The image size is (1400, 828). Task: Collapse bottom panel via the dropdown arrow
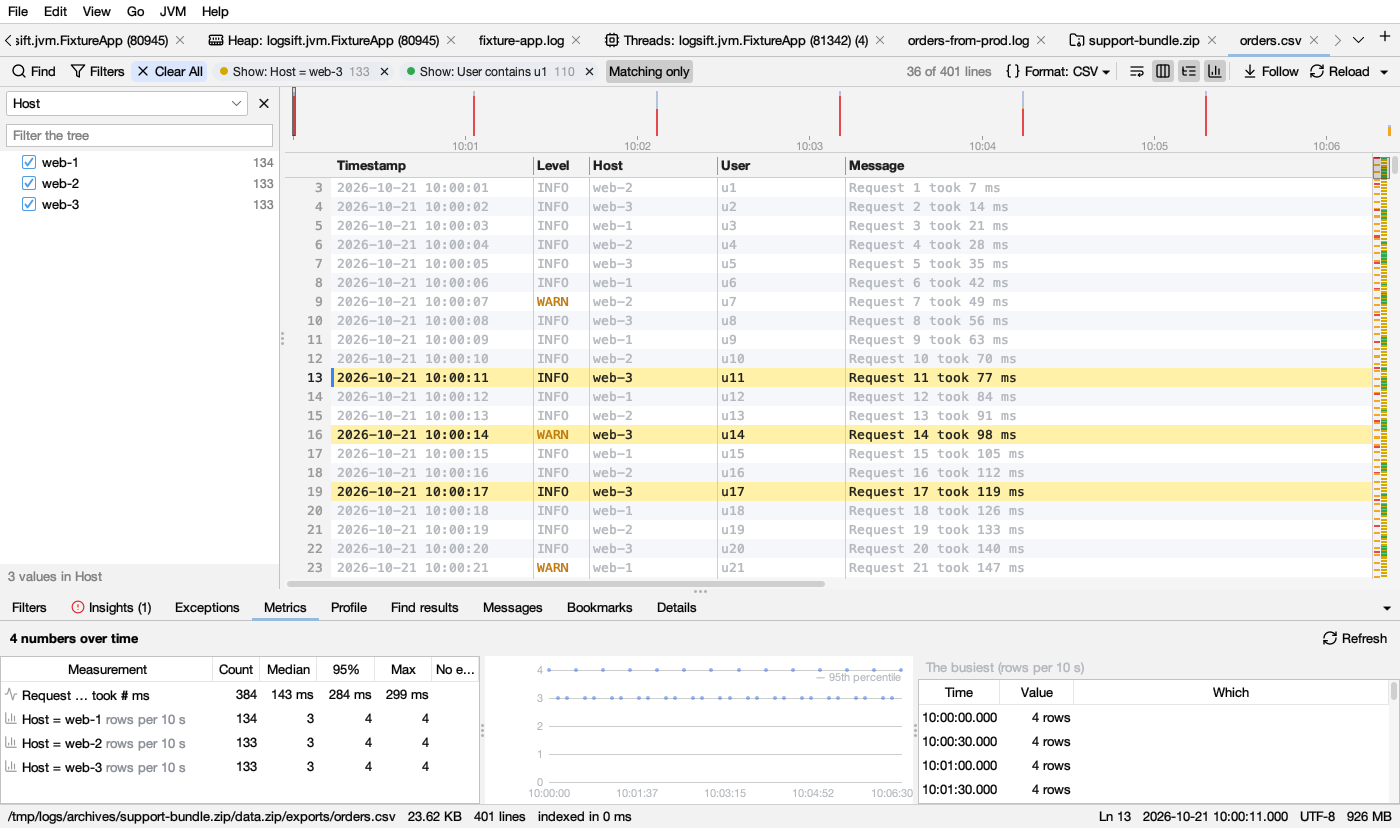point(1387,608)
